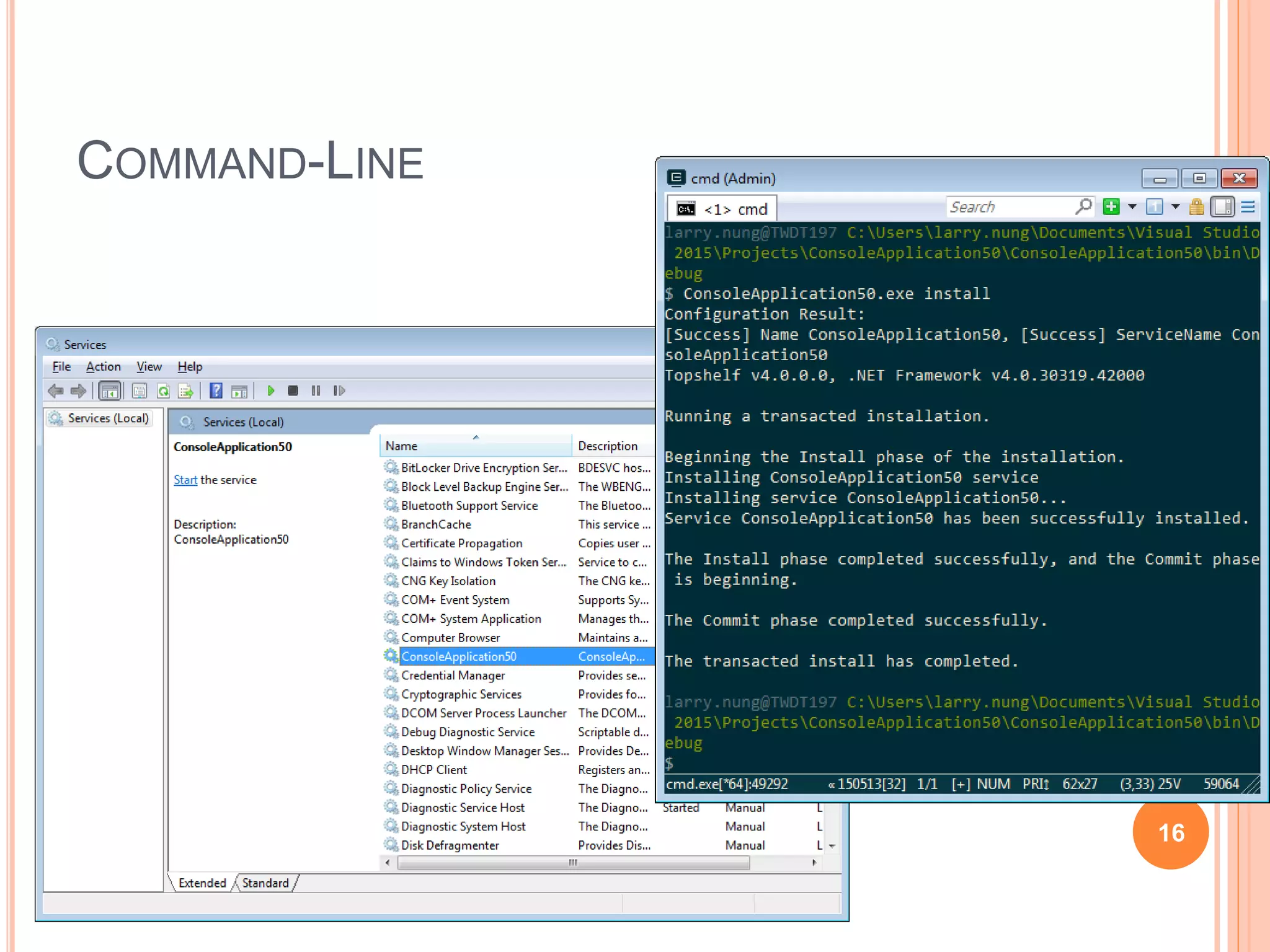Viewport: 1270px width, 952px height.
Task: Switch to the Standard tab
Action: tap(265, 883)
